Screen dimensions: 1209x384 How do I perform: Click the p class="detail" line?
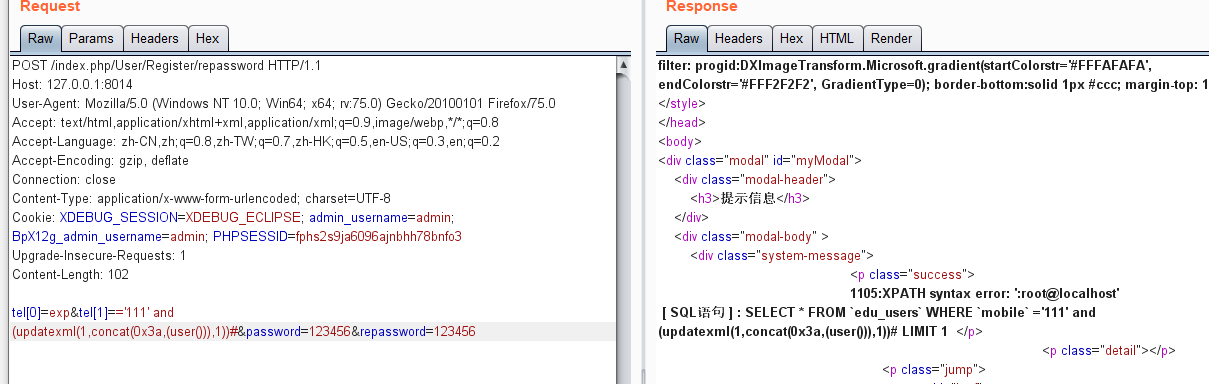1108,350
